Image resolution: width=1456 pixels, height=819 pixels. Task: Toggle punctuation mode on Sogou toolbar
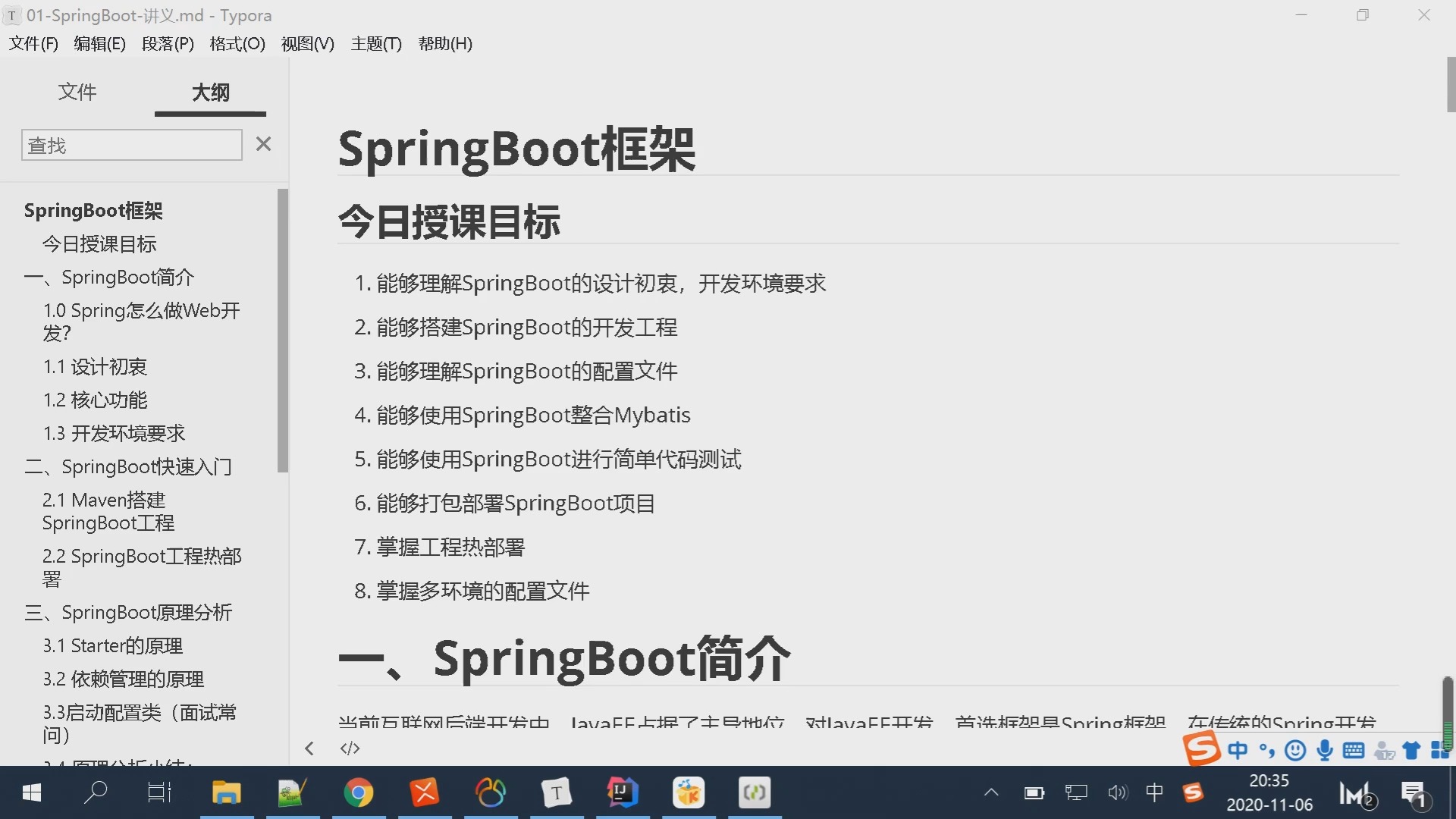pyautogui.click(x=1266, y=751)
